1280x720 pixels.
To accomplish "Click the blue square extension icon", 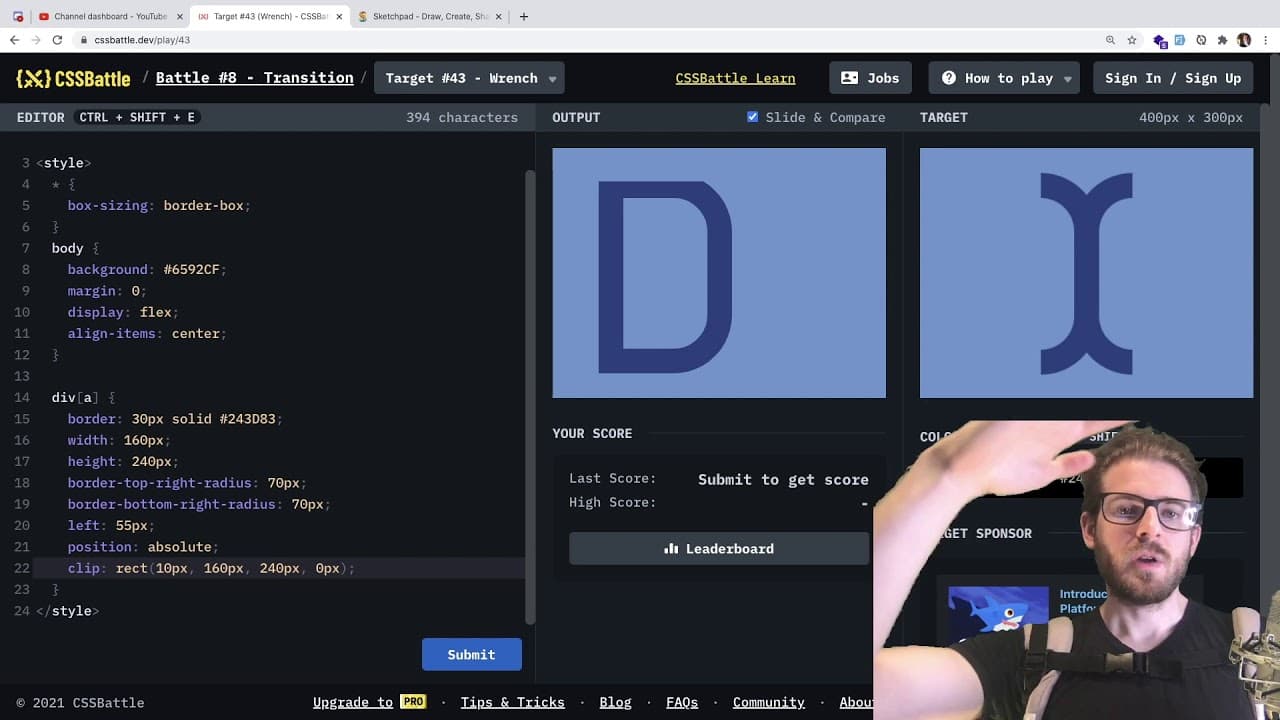I will pyautogui.click(x=1180, y=40).
